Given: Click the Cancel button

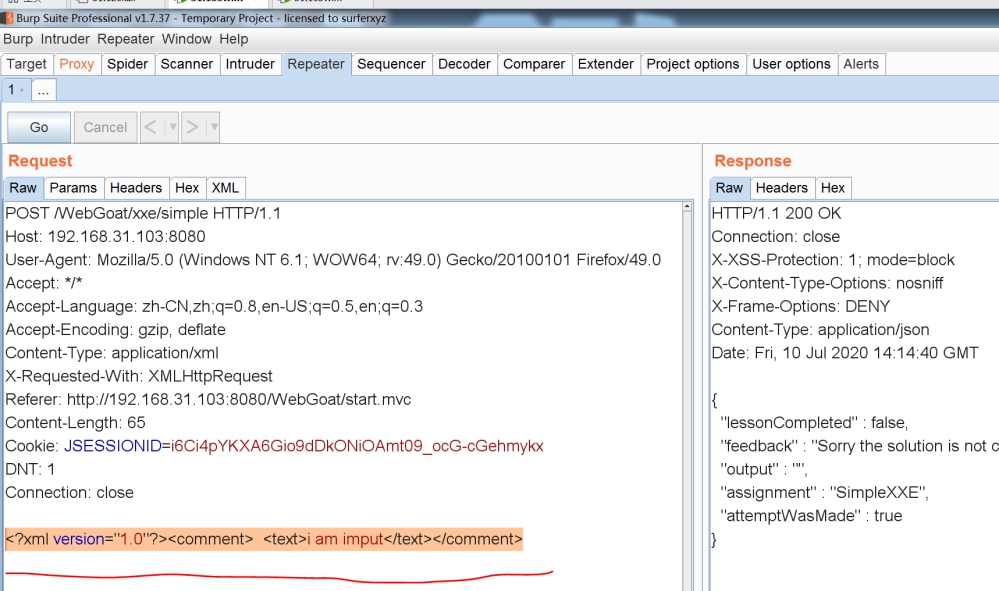Looking at the screenshot, I should pyautogui.click(x=105, y=127).
